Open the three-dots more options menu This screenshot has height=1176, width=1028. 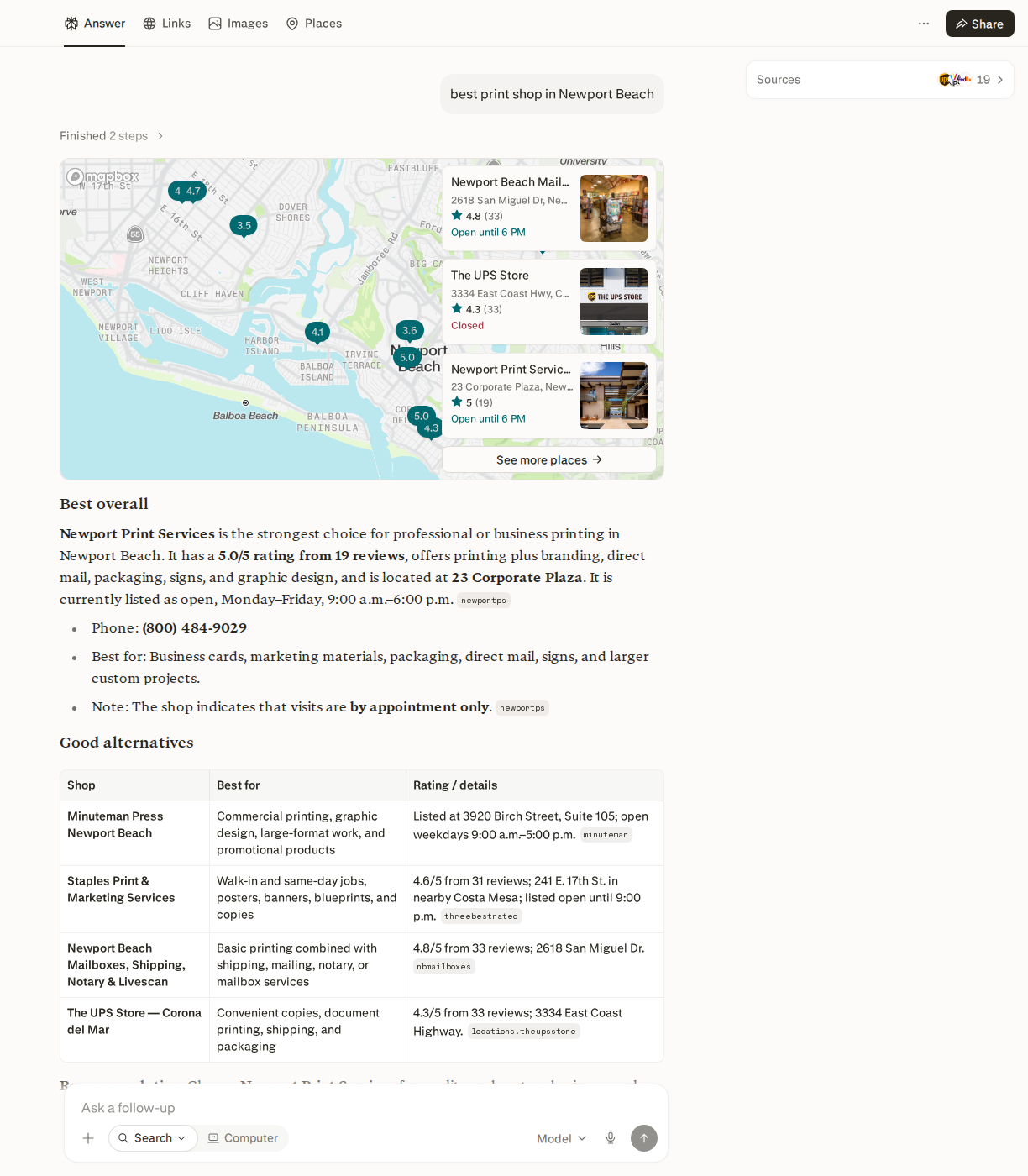pos(924,24)
